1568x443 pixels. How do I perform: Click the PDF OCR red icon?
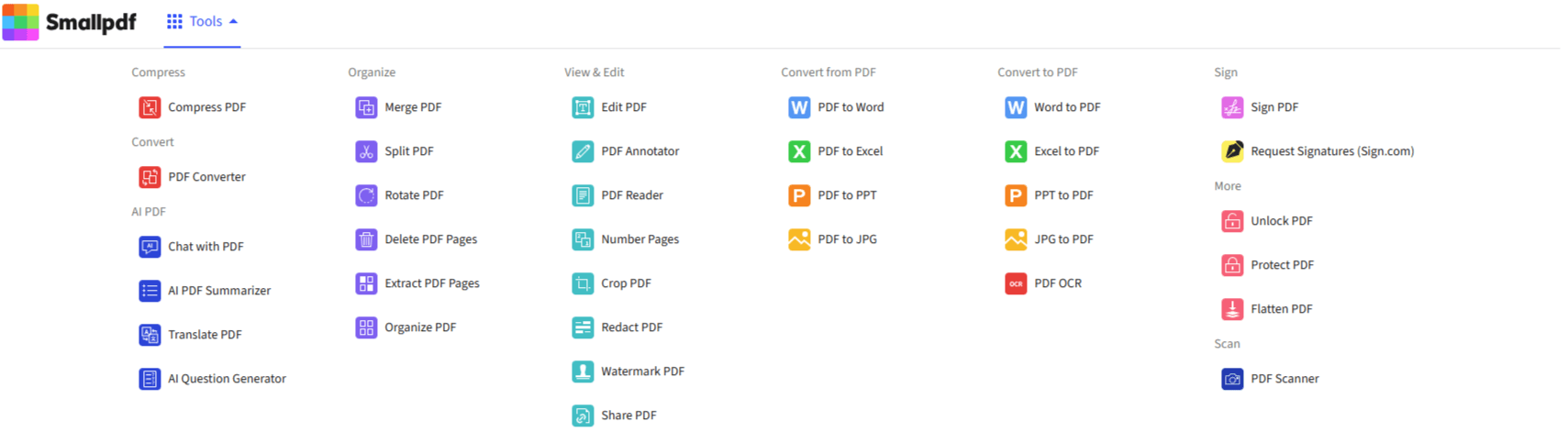point(1016,283)
